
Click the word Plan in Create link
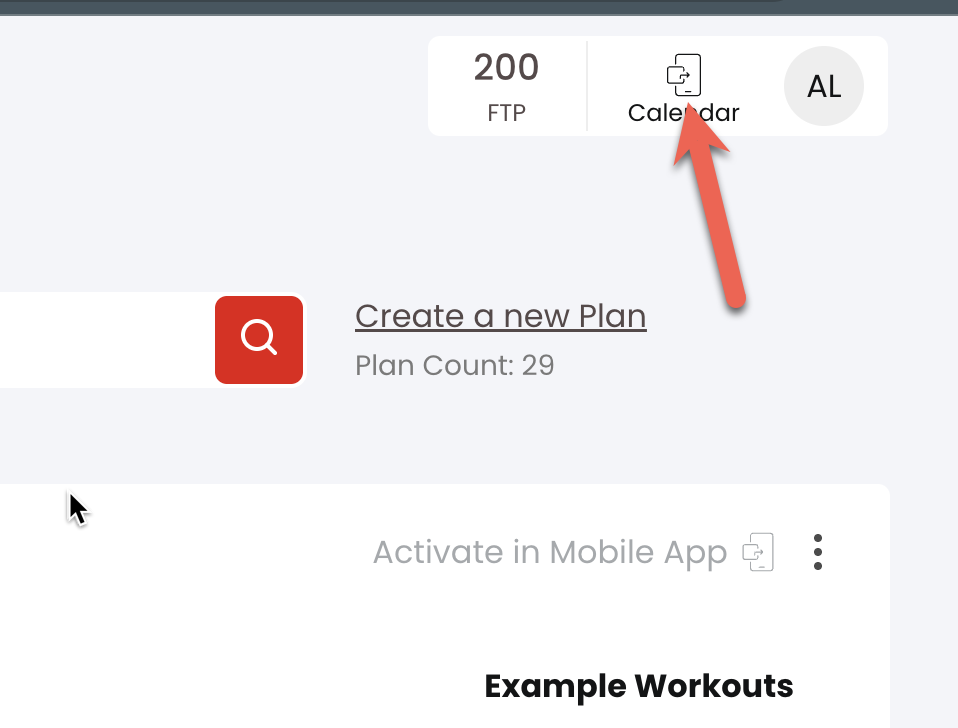[x=612, y=316]
